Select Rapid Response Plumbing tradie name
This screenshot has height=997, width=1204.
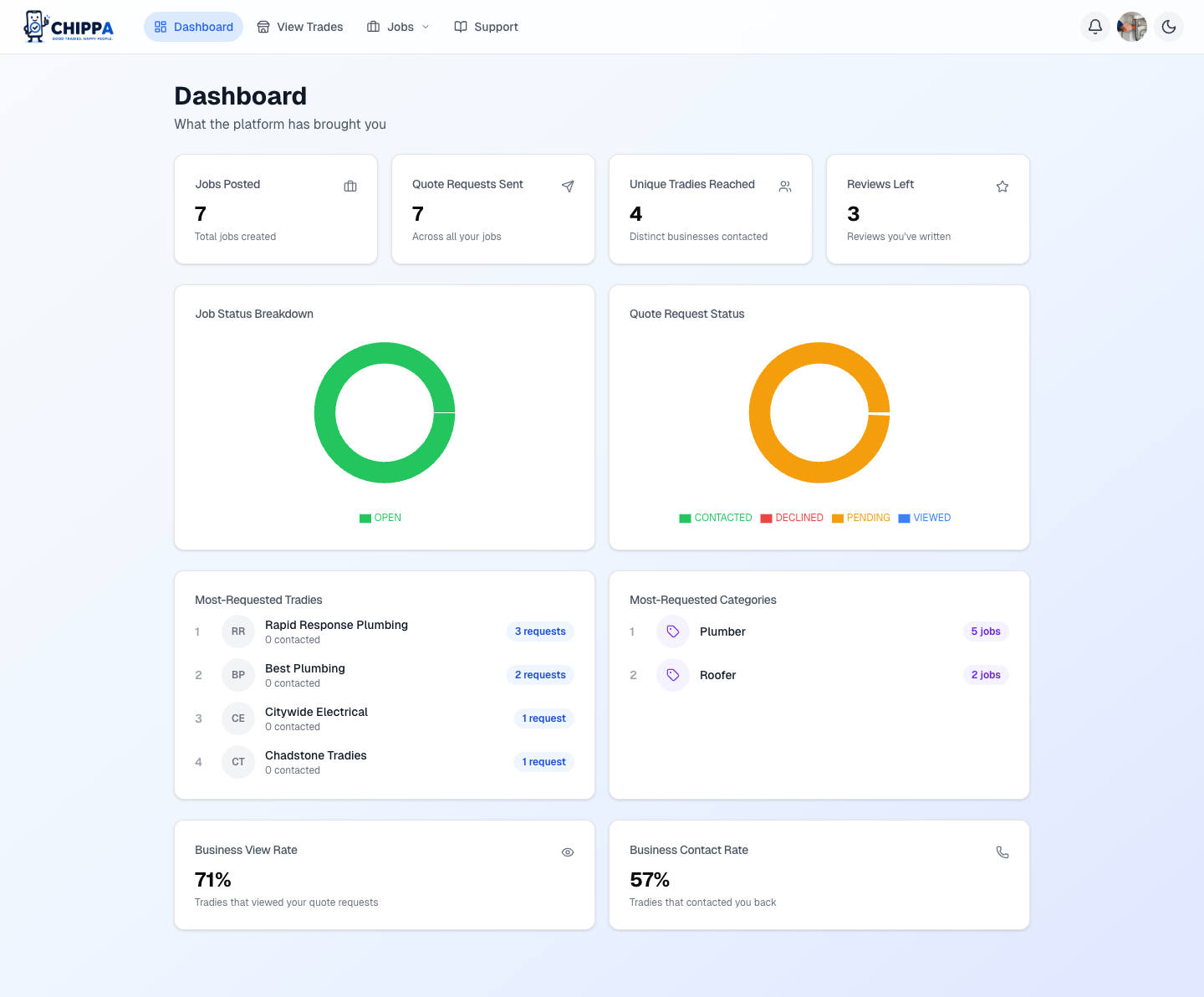click(x=336, y=625)
